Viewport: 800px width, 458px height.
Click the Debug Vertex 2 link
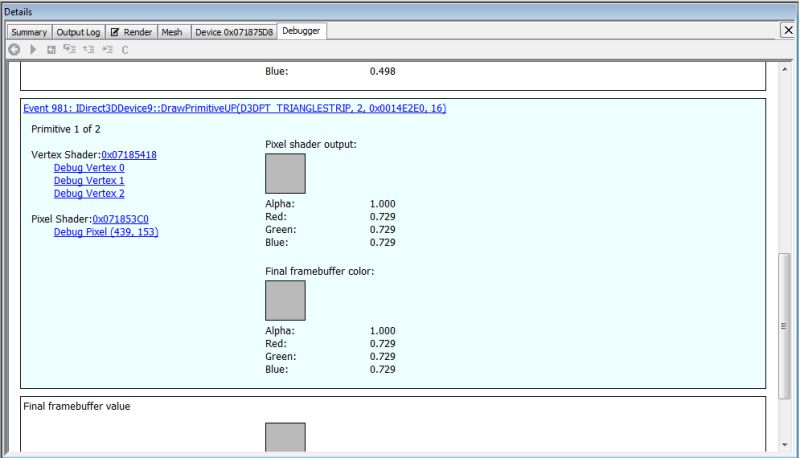tap(89, 193)
